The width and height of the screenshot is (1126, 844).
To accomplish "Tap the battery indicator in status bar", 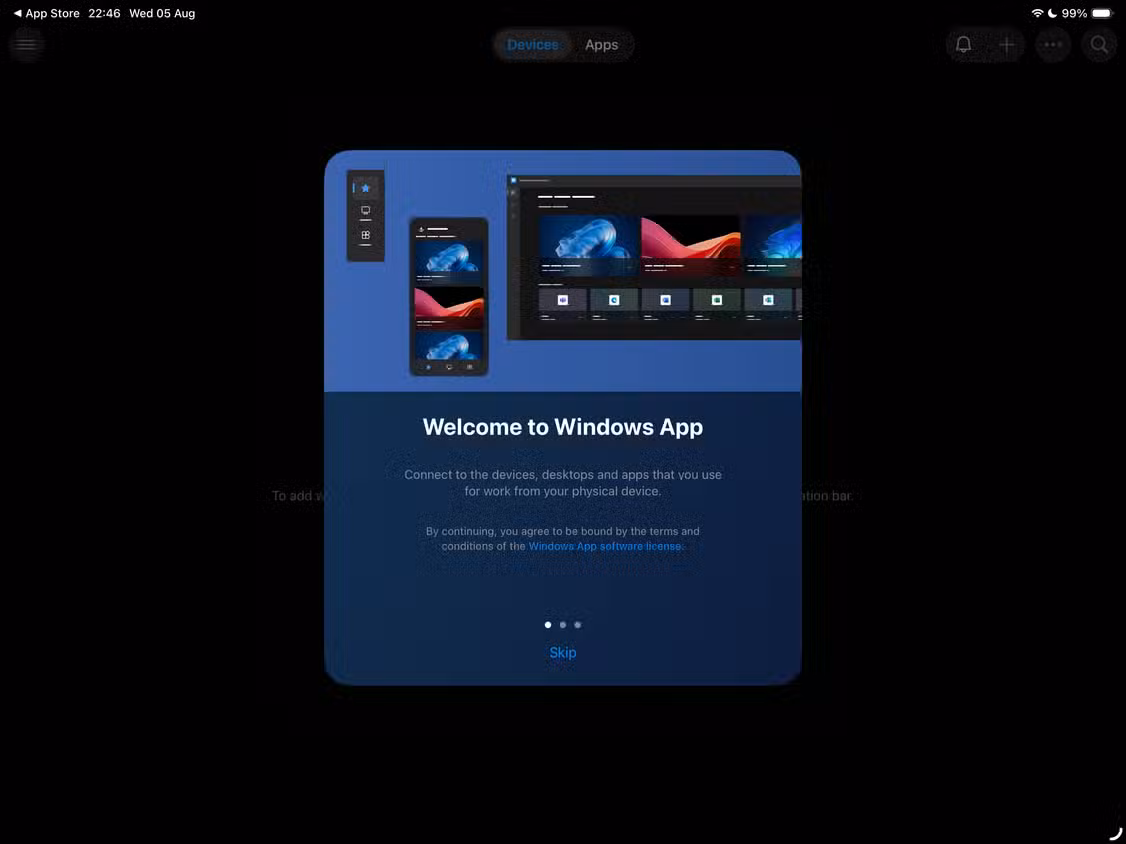I will point(1102,13).
